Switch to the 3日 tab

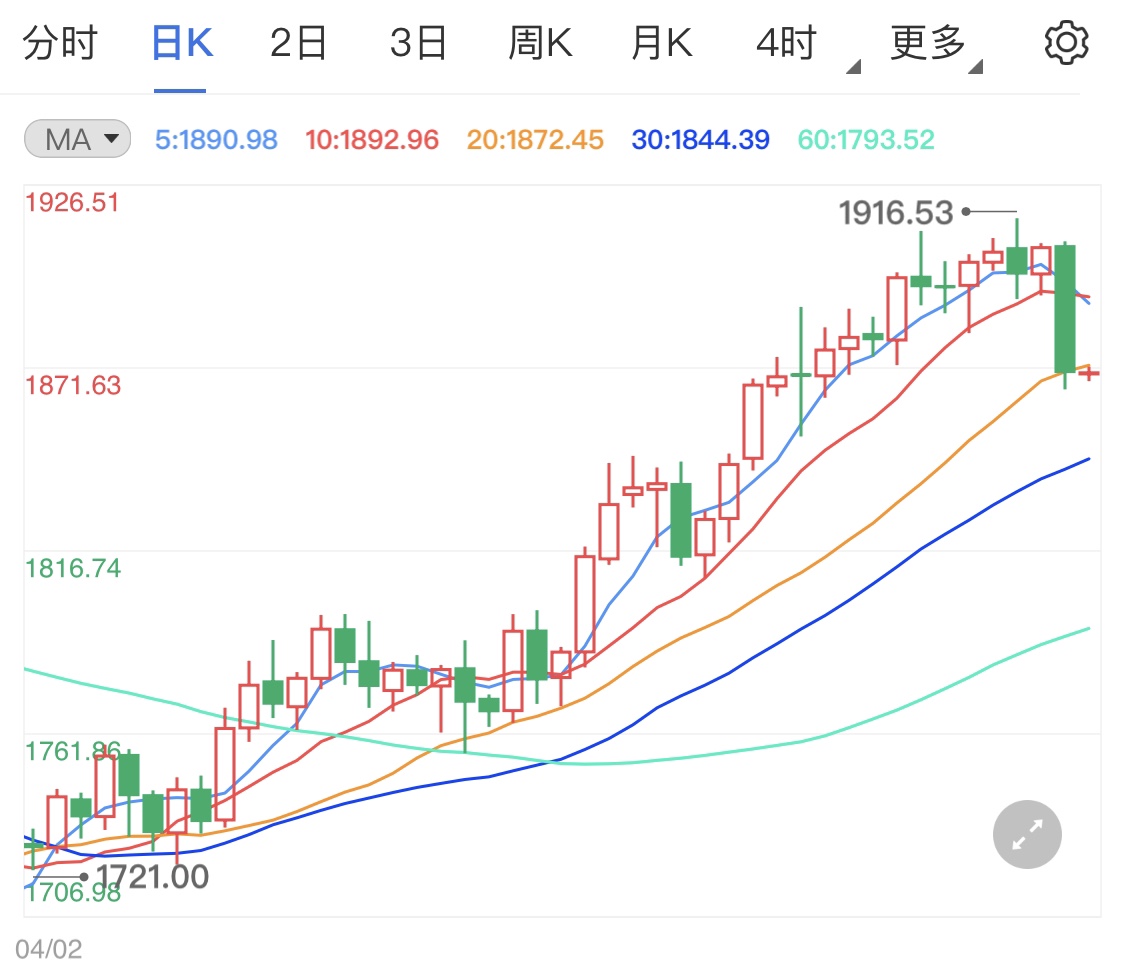(418, 43)
